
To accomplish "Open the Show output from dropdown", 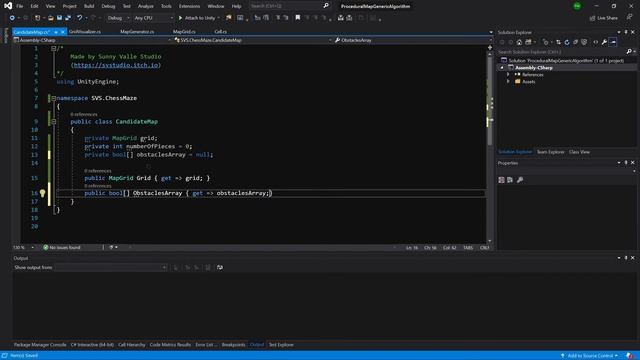I will click(111, 267).
